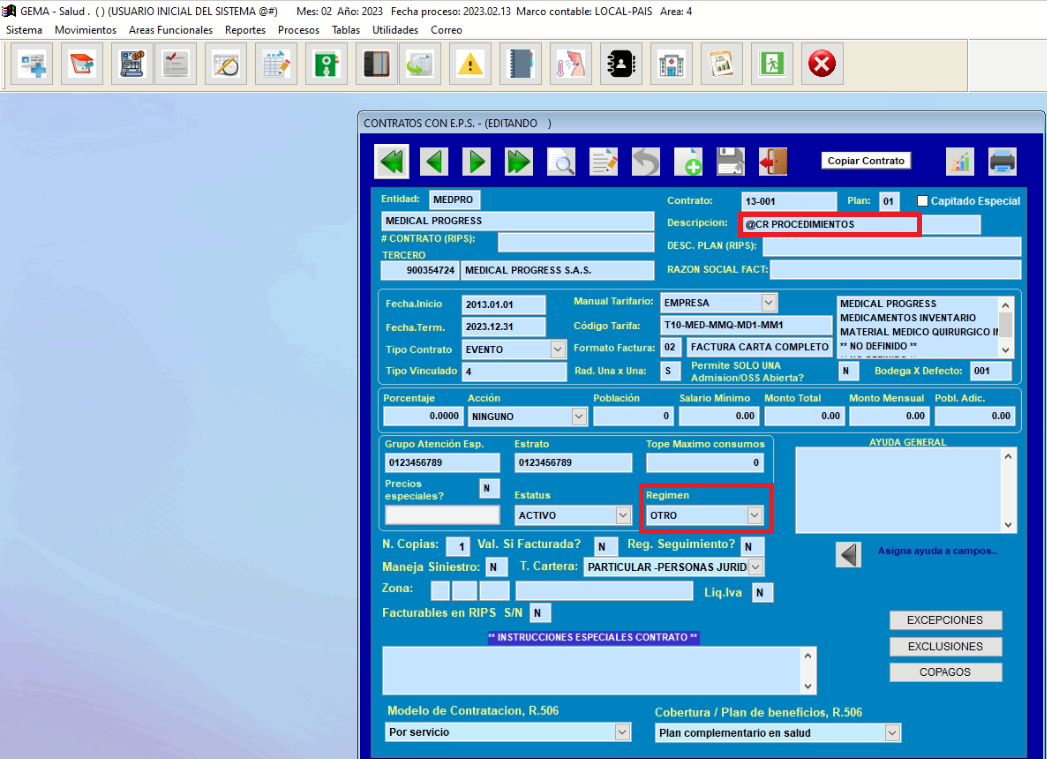Image resolution: width=1047 pixels, height=759 pixels.
Task: Open the Procesos menu
Action: pos(298,30)
